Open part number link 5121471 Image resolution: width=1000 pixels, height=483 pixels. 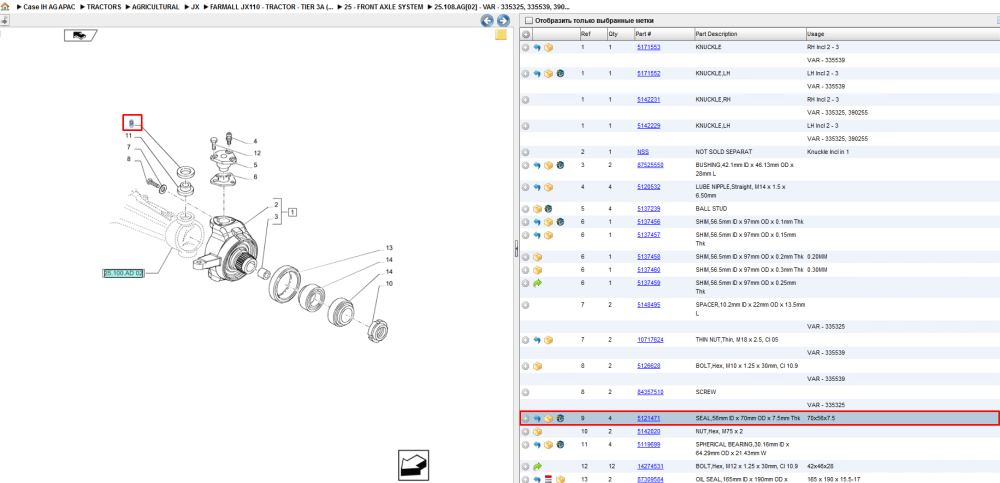(x=649, y=419)
